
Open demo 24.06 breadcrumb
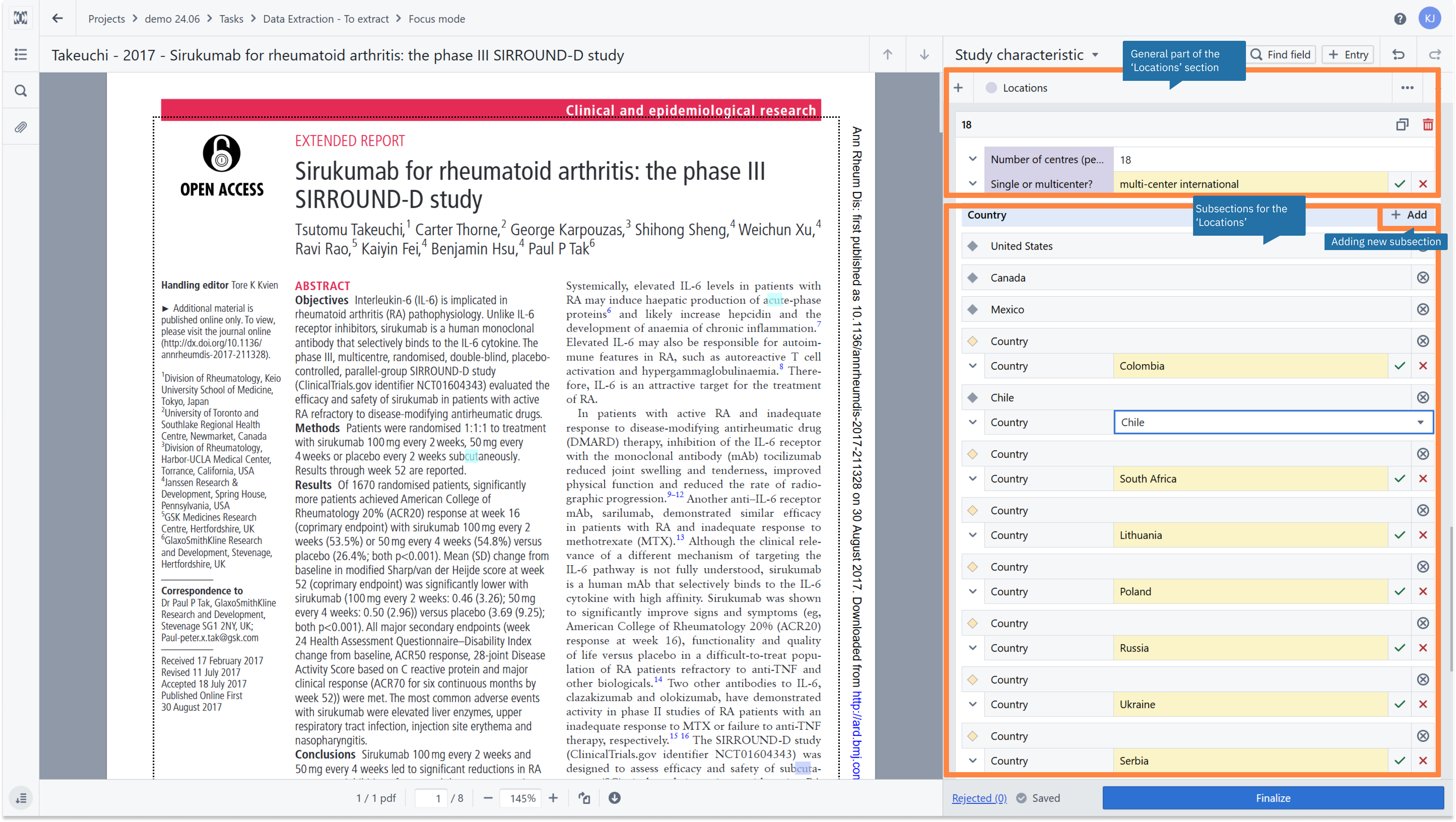tap(172, 19)
